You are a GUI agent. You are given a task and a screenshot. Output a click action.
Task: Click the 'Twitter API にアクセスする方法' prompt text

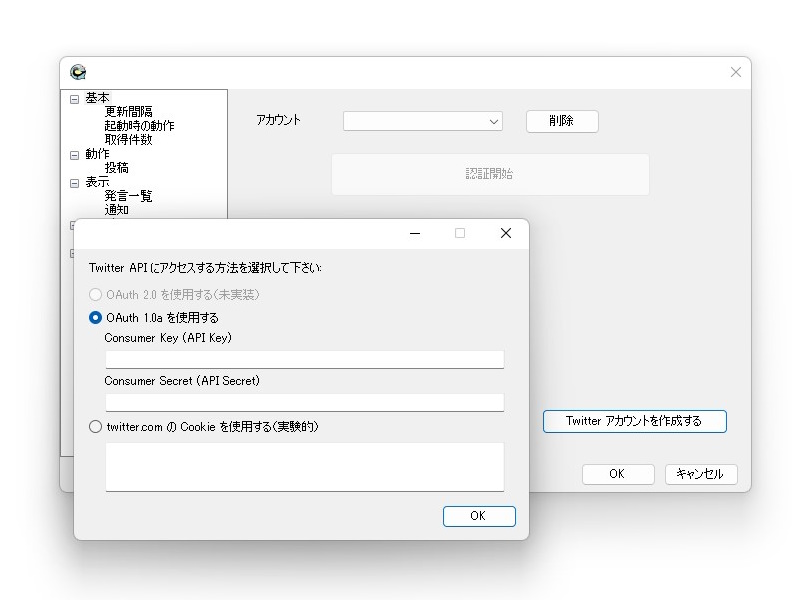point(205,267)
